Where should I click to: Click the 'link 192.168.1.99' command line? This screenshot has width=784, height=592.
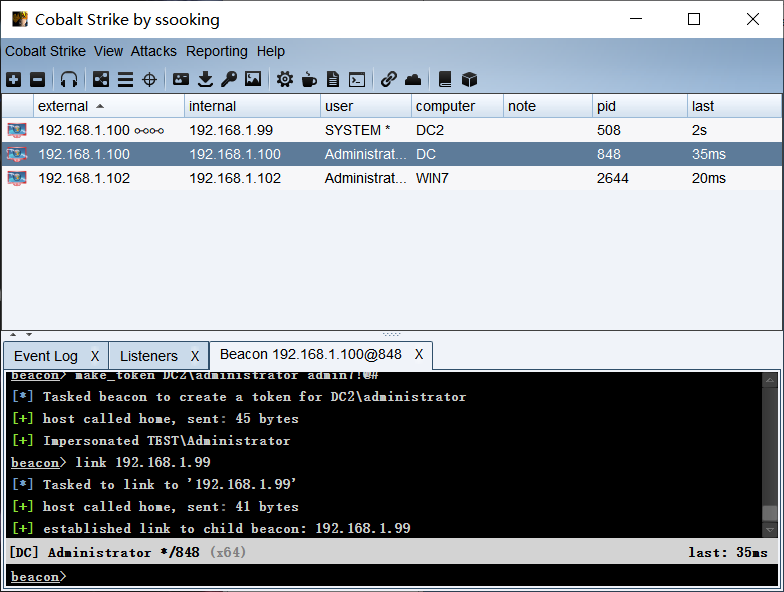pos(111,462)
